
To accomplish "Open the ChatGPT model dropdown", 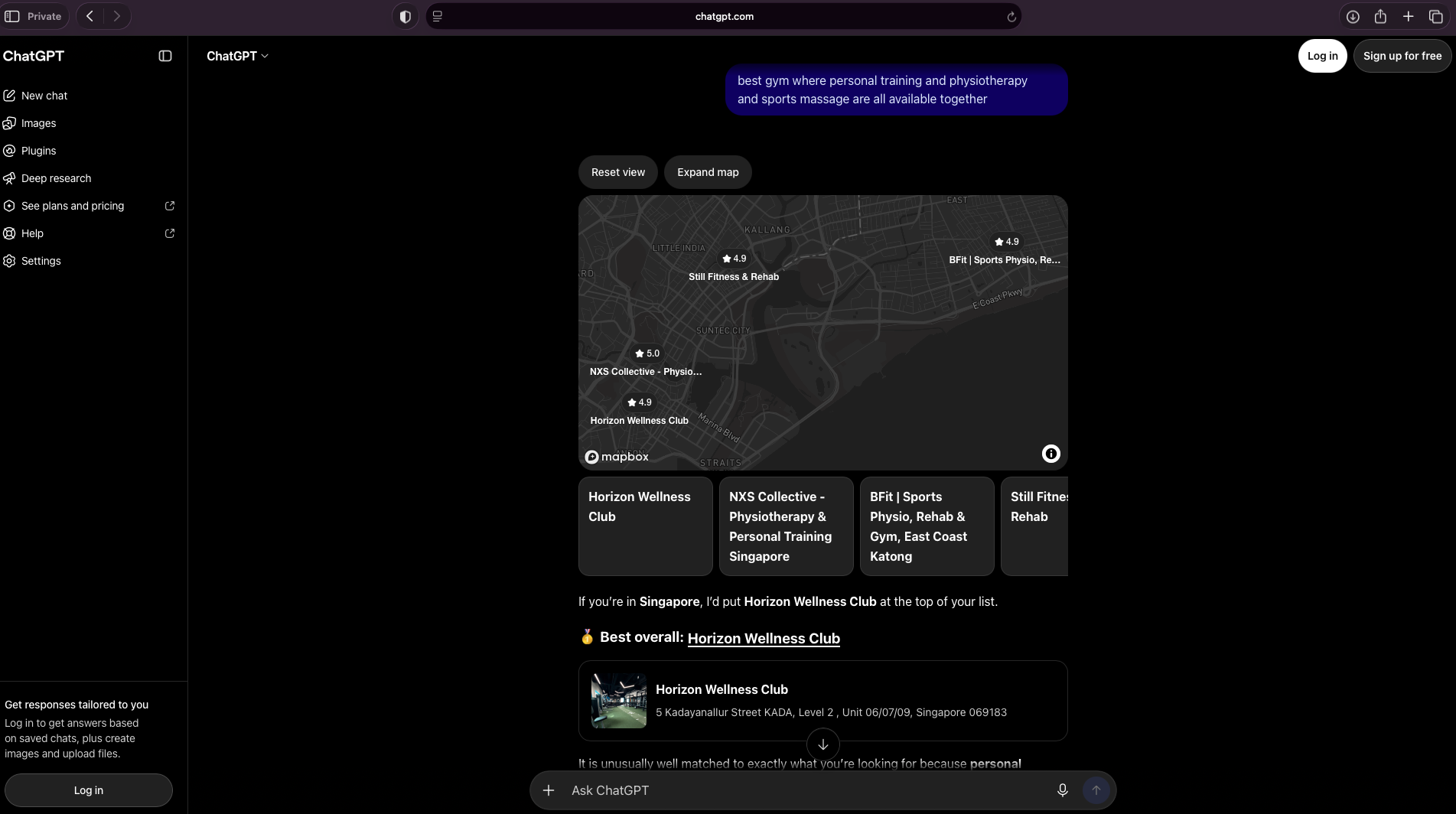I will 237,56.
